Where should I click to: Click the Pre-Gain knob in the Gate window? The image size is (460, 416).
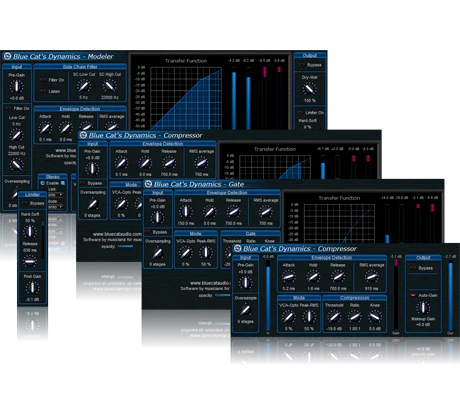coord(157,217)
